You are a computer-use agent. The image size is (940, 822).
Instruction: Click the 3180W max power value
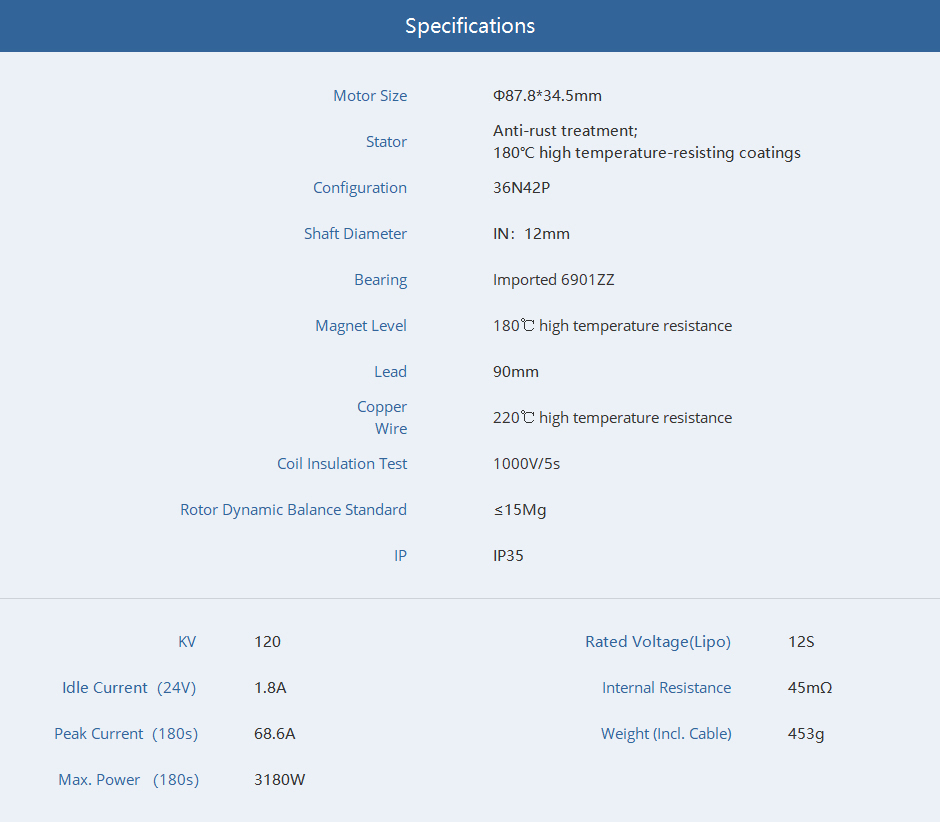279,780
